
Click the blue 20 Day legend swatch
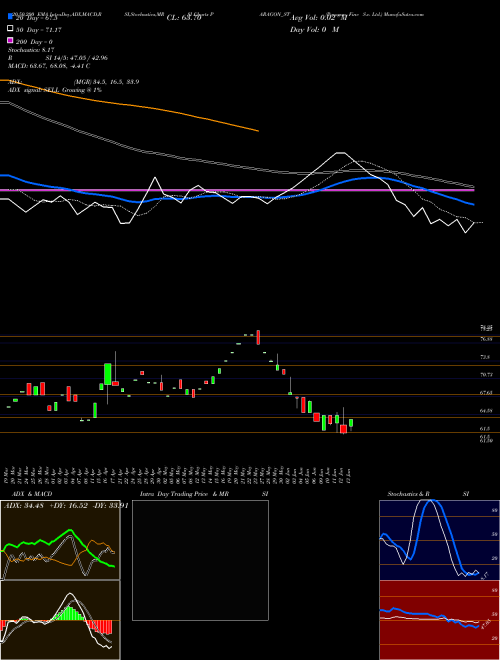[x=10, y=17]
